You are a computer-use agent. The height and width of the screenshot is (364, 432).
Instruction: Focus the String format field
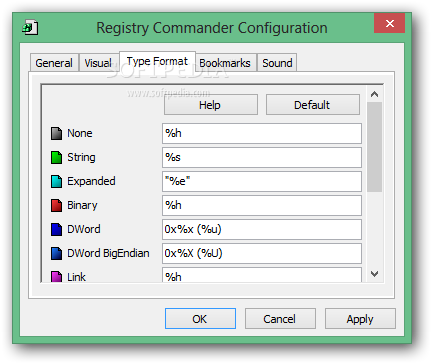262,157
